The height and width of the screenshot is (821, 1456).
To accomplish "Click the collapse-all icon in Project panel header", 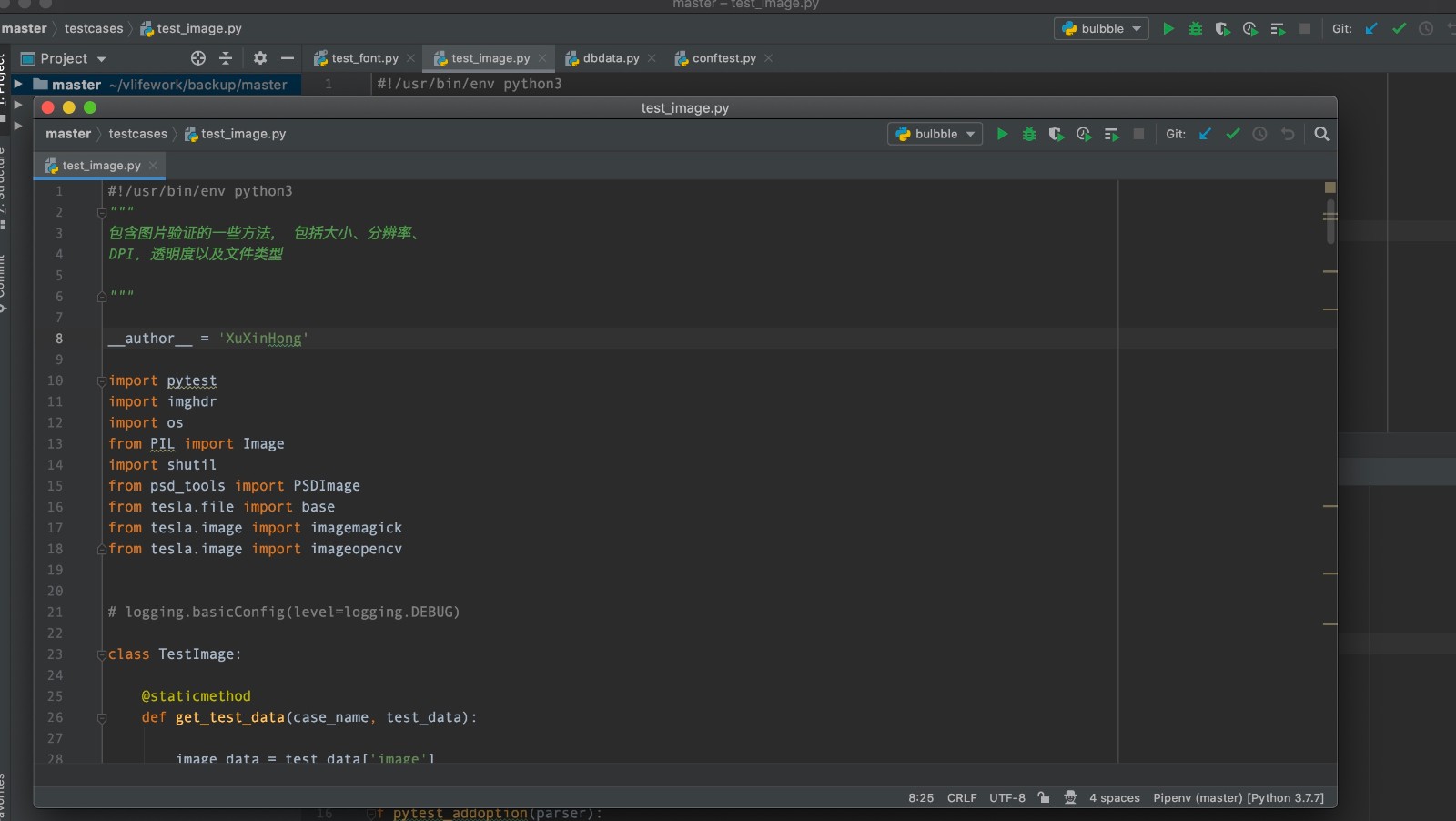I will tap(226, 58).
